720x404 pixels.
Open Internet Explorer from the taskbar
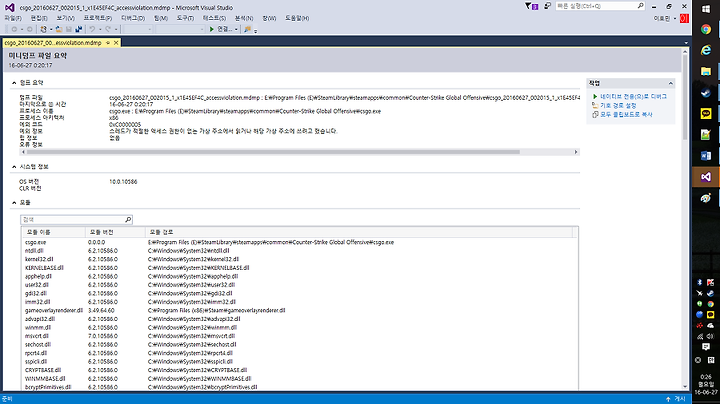point(706,50)
